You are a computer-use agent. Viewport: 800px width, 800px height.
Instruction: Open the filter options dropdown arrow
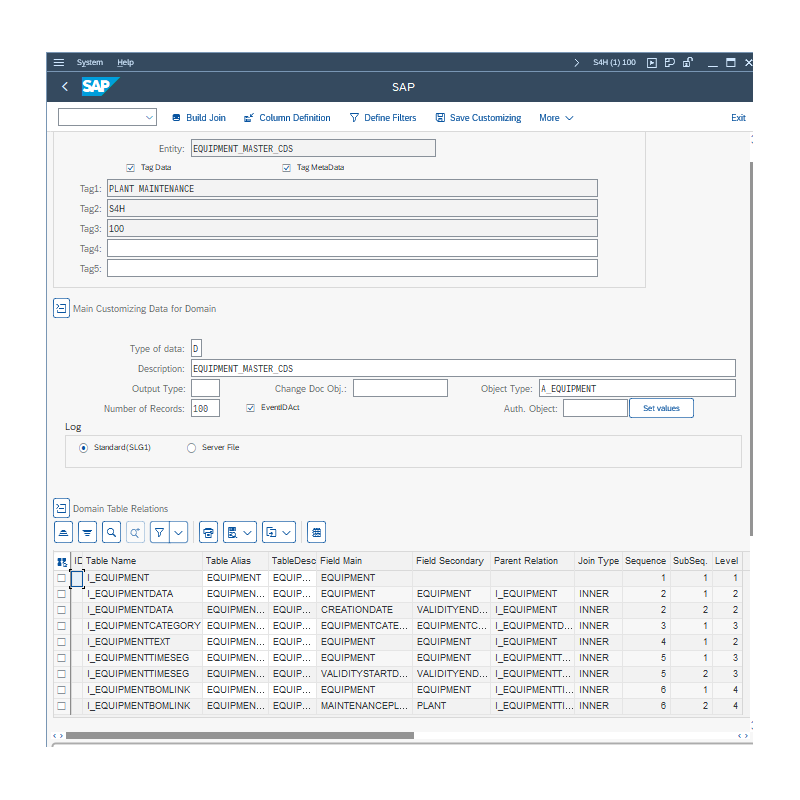click(x=176, y=532)
